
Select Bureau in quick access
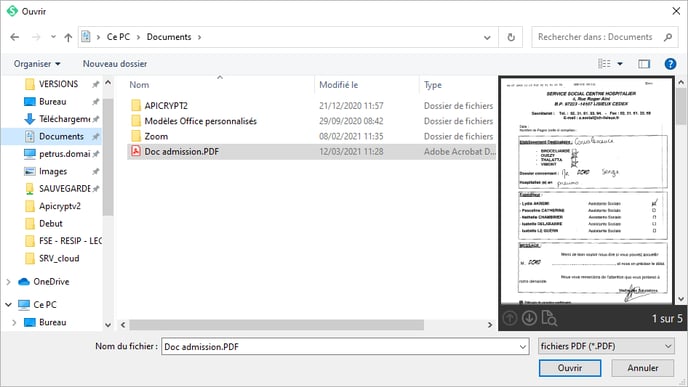click(53, 101)
